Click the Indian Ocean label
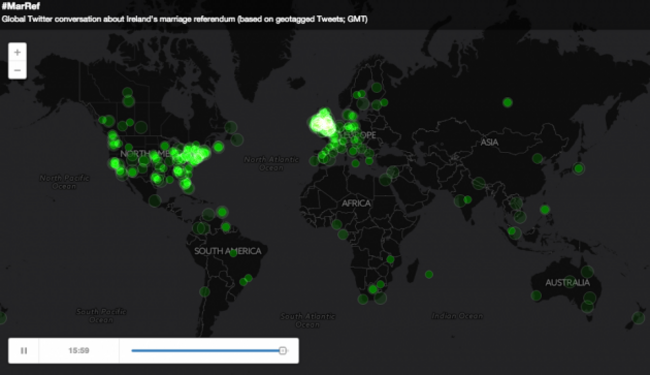Screen dimensions: 650x375 pyautogui.click(x=457, y=316)
